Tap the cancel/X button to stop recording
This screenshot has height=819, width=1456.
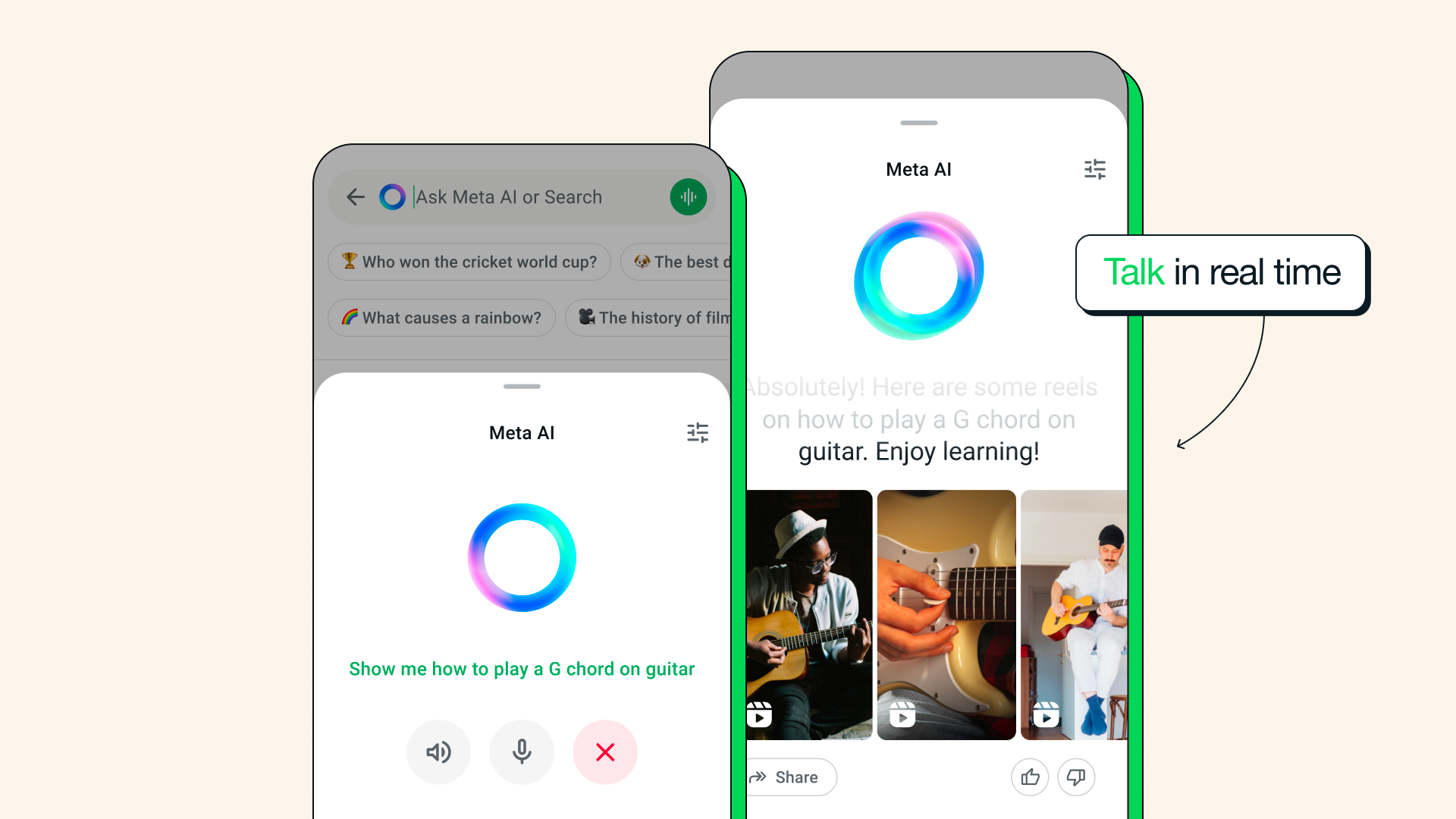click(x=605, y=751)
